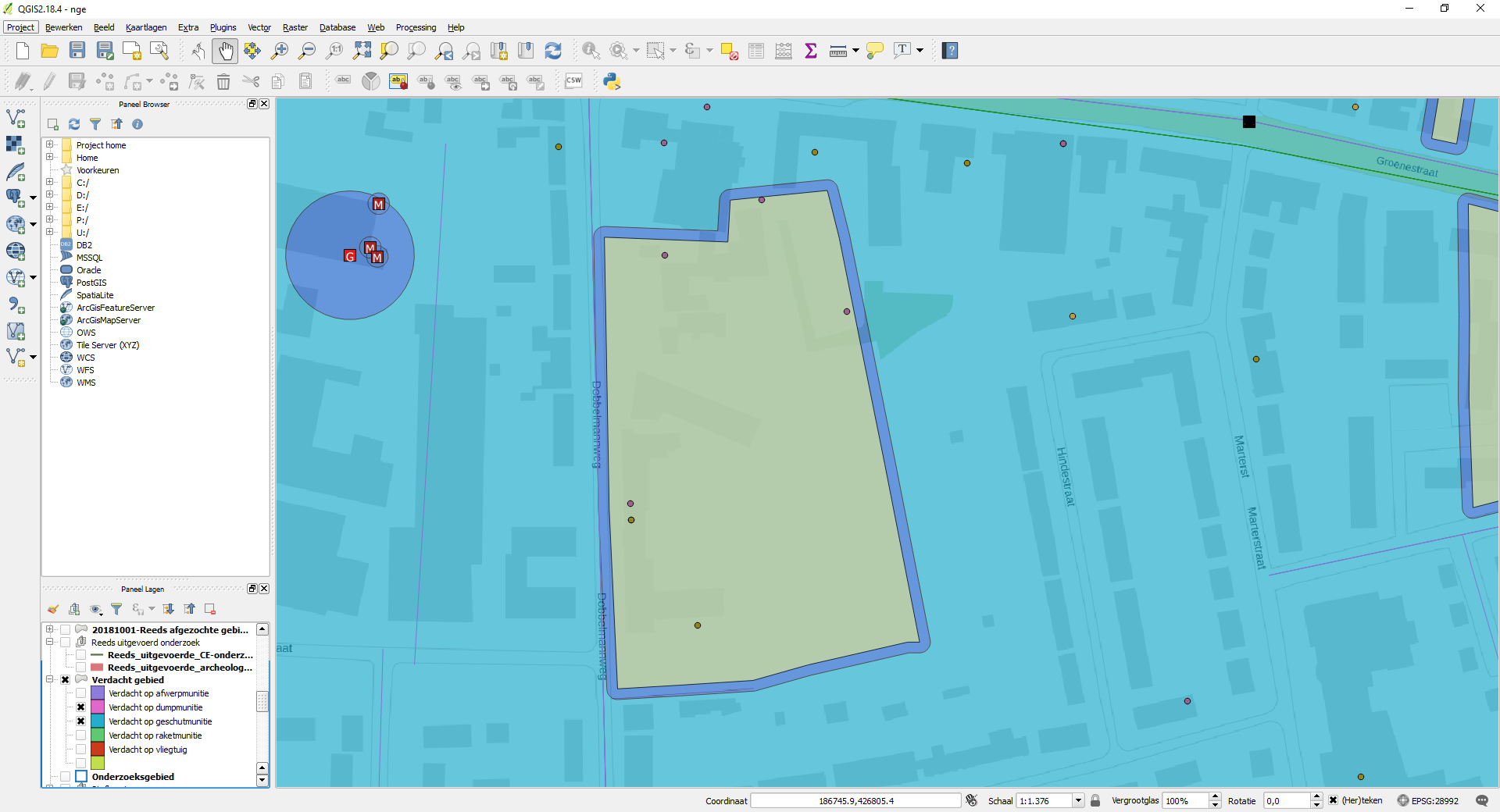Open layer styling paintbrush in Layers panel
The image size is (1500, 812).
(53, 609)
